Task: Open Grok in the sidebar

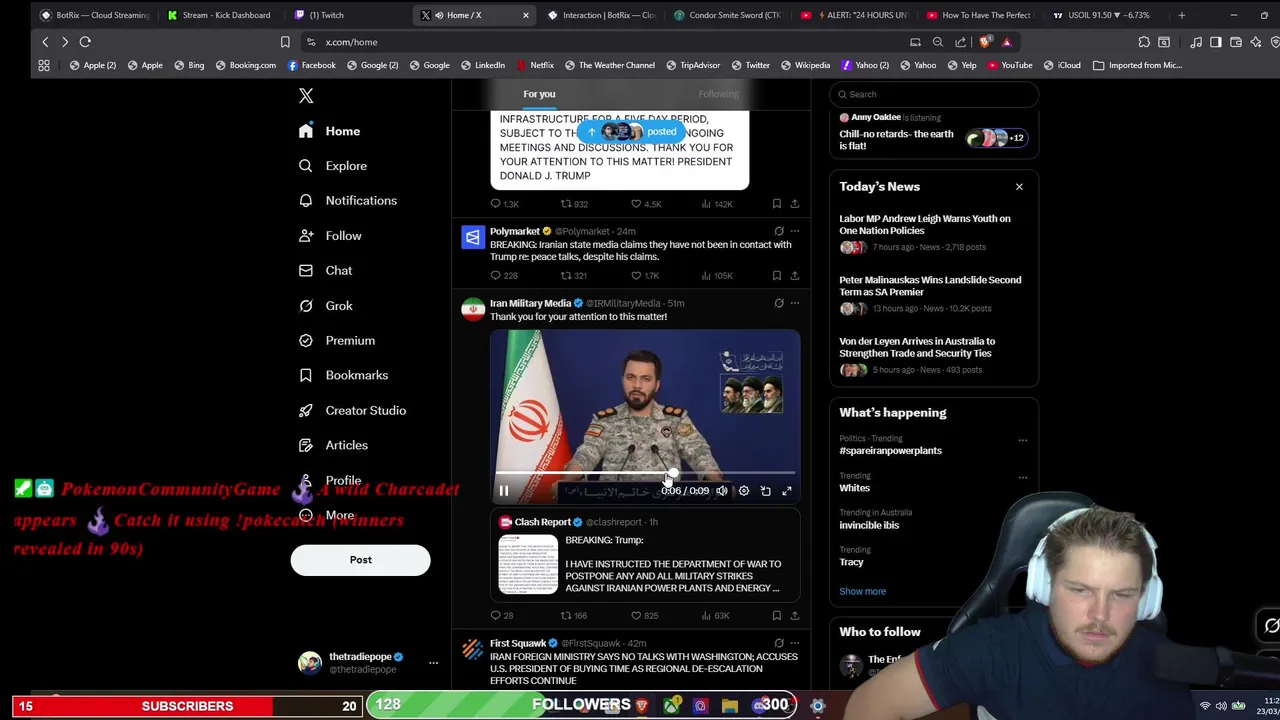Action: pyautogui.click(x=325, y=306)
